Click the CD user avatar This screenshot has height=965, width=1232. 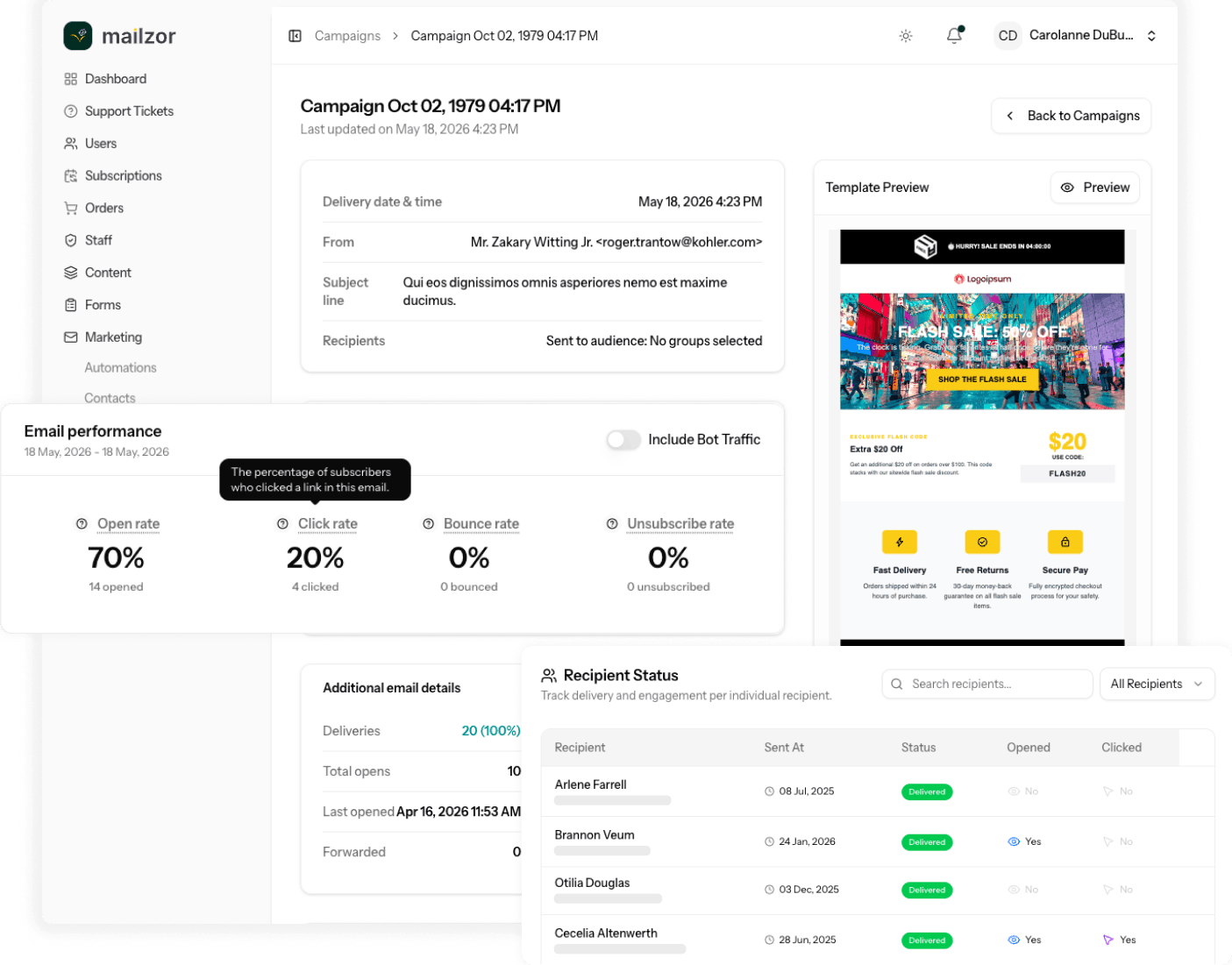click(x=1008, y=36)
